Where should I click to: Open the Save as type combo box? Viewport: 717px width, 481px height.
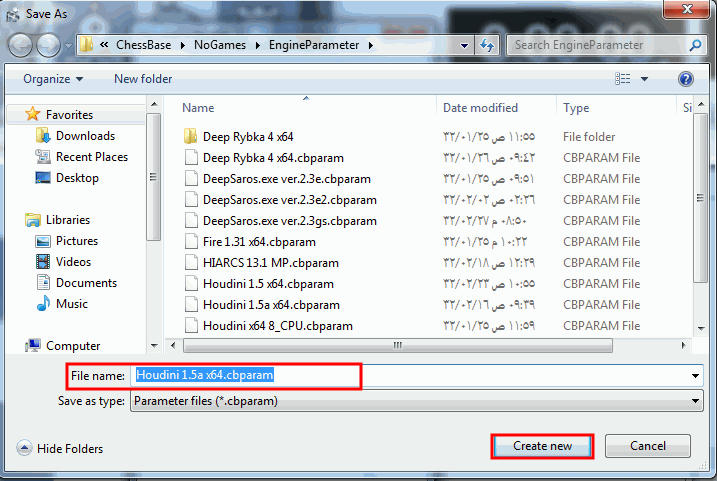click(x=417, y=401)
